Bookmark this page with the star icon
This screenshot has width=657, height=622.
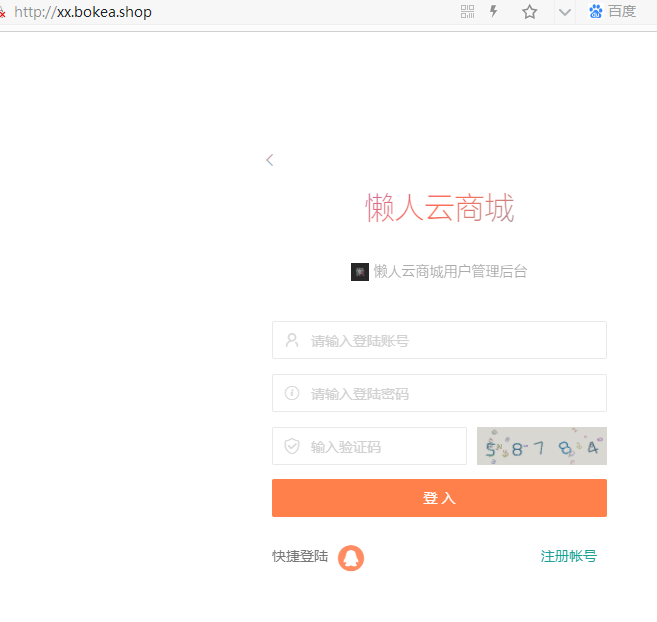pyautogui.click(x=530, y=12)
